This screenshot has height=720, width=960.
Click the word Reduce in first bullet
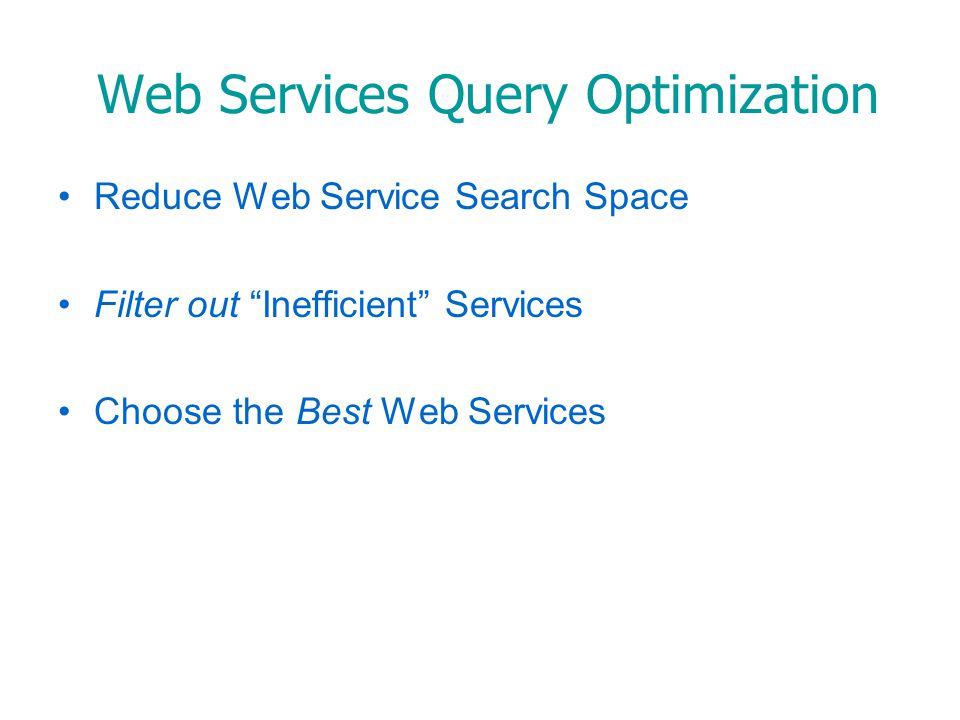(158, 197)
